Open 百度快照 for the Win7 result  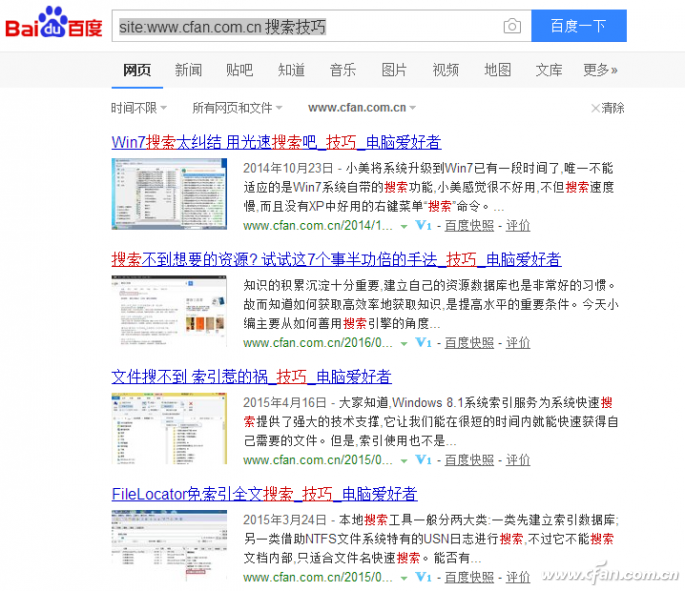(469, 225)
